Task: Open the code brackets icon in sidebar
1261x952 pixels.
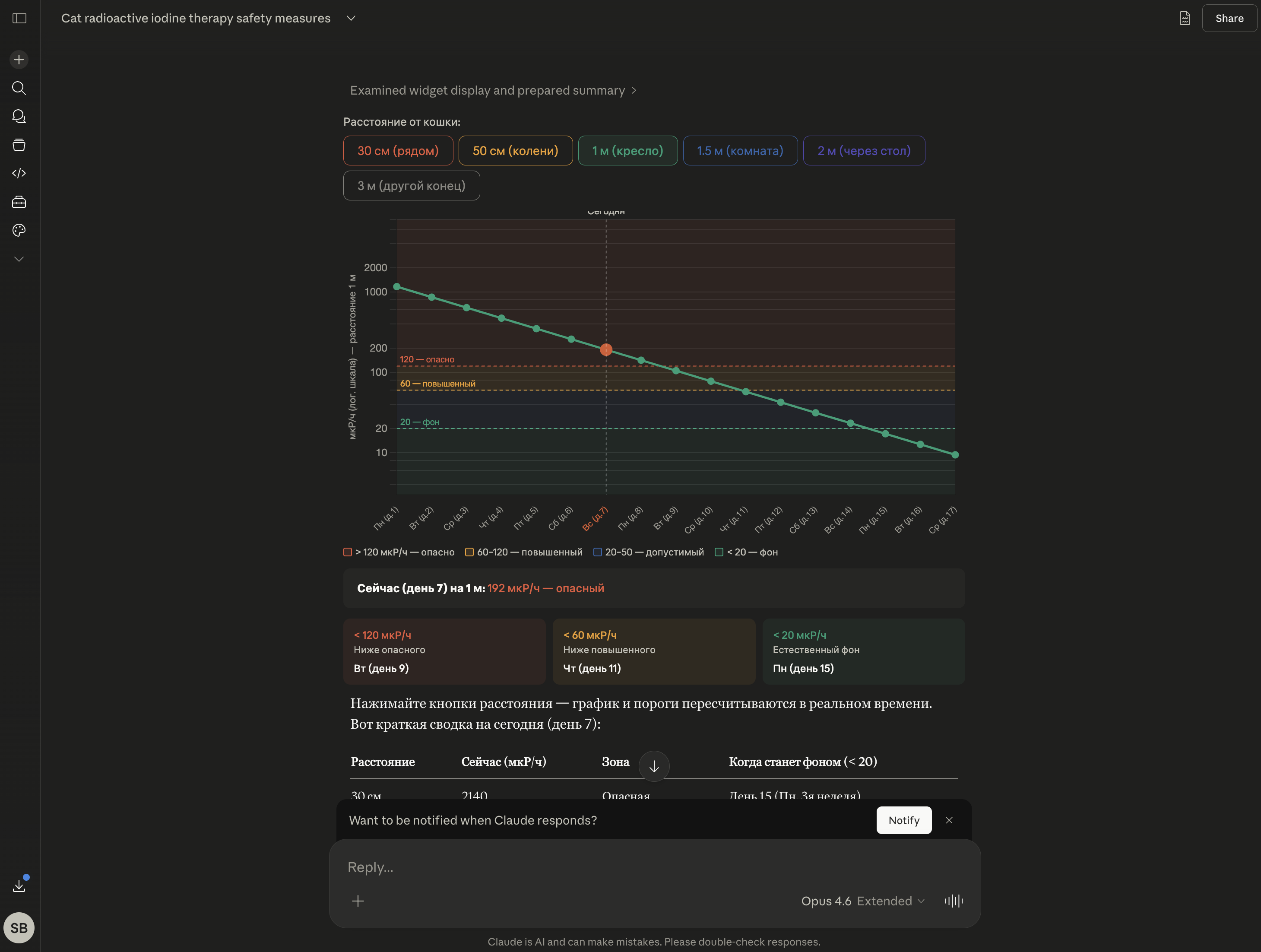Action: pyautogui.click(x=19, y=173)
